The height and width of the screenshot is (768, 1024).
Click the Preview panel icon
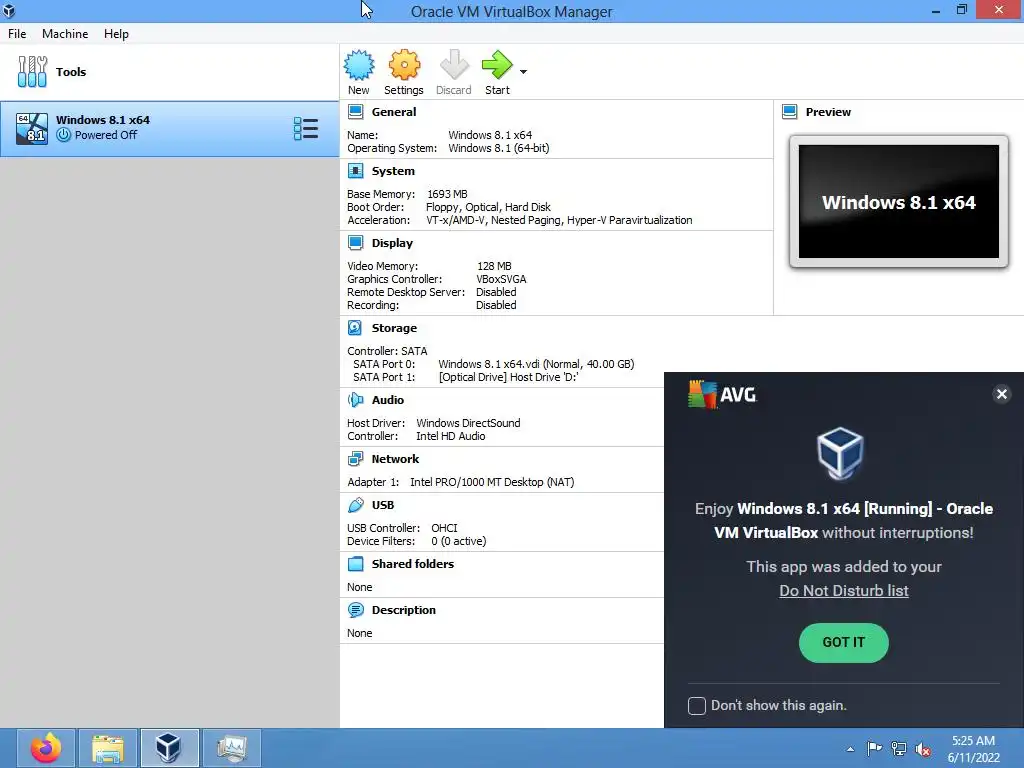click(x=790, y=112)
